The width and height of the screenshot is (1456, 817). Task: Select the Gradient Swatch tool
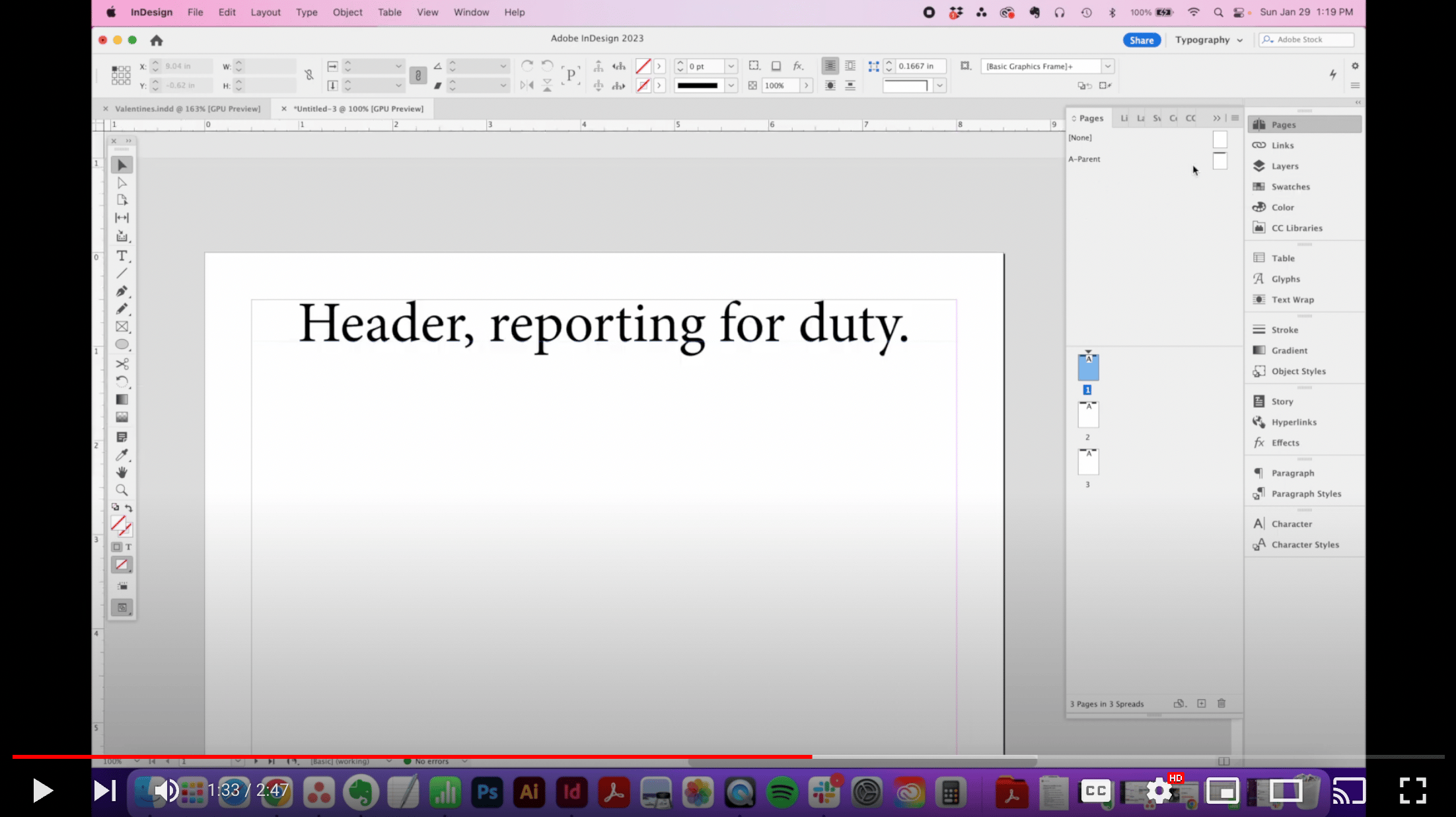[x=122, y=399]
